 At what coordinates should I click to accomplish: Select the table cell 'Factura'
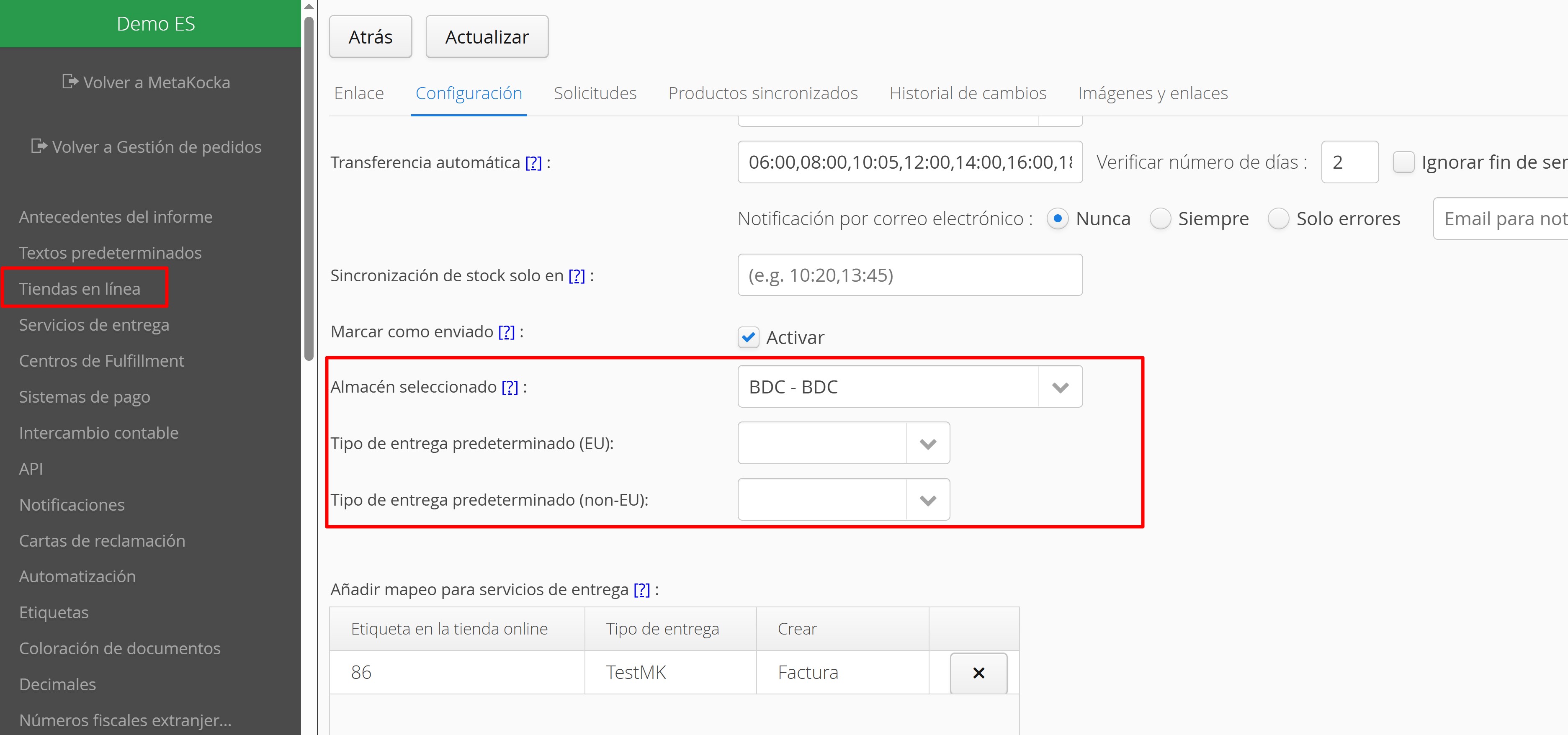[x=842, y=672]
